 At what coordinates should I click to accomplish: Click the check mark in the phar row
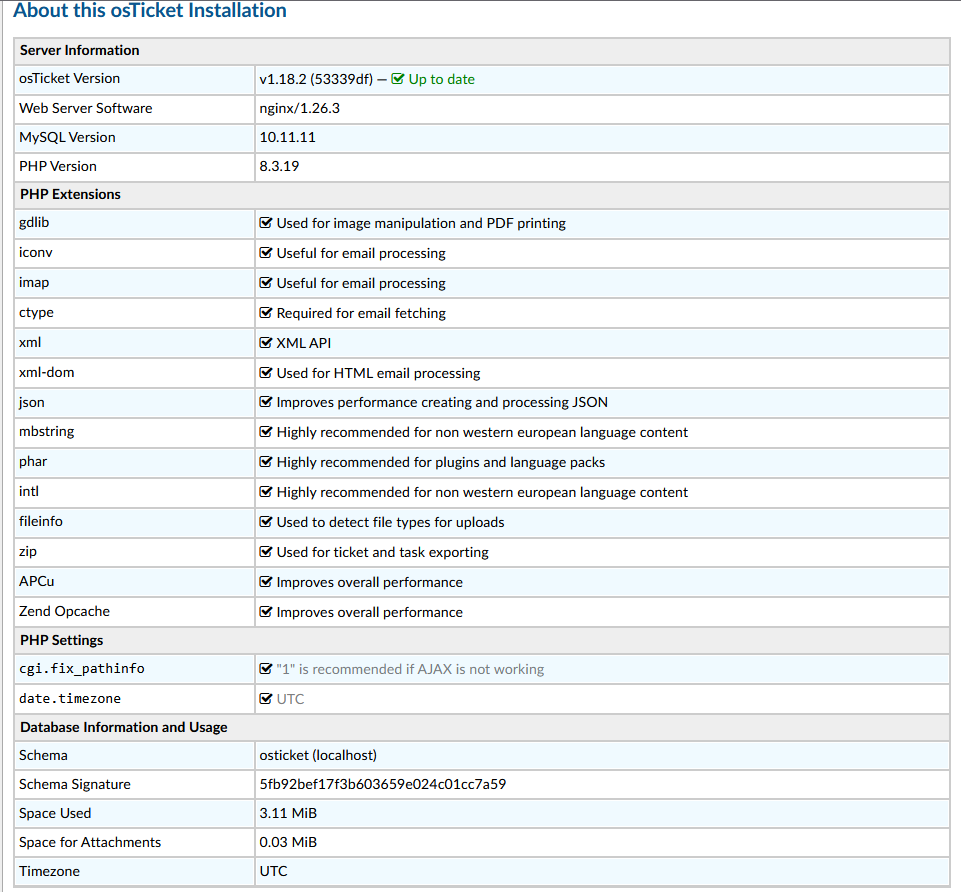[266, 462]
